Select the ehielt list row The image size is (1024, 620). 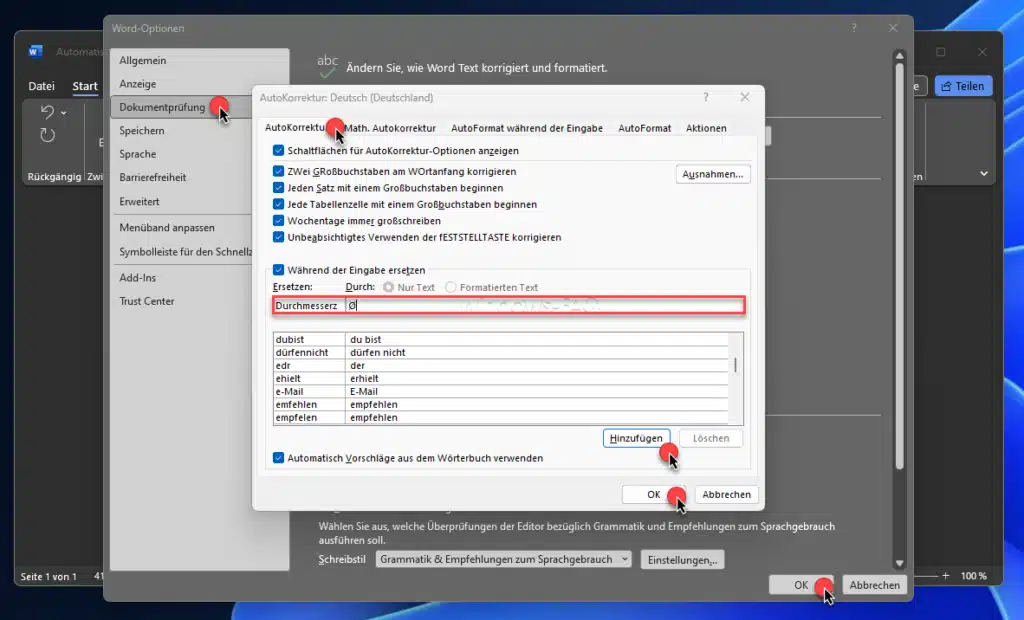tap(501, 378)
